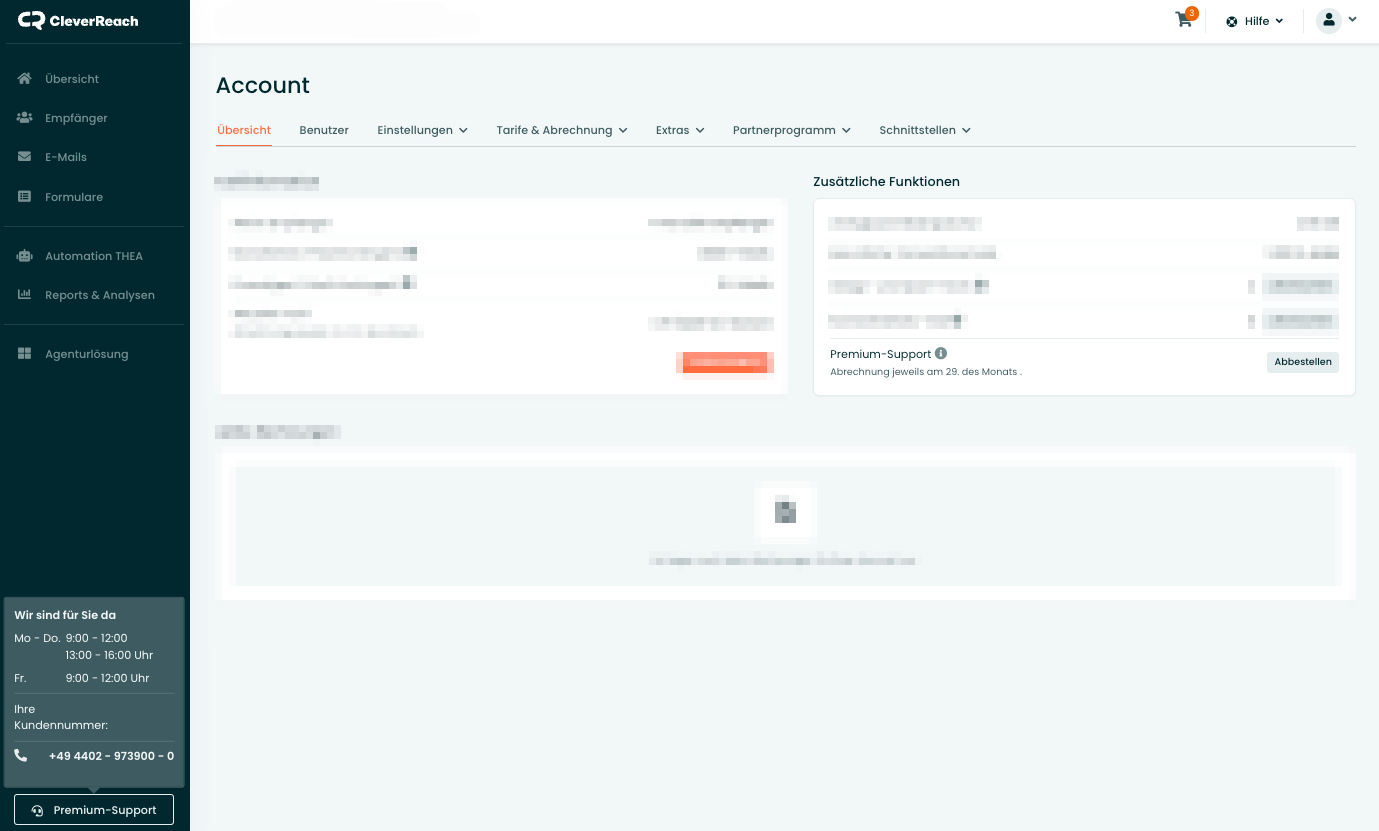The image size is (1379, 831).
Task: Open E-Mails in the sidebar
Action: click(66, 157)
